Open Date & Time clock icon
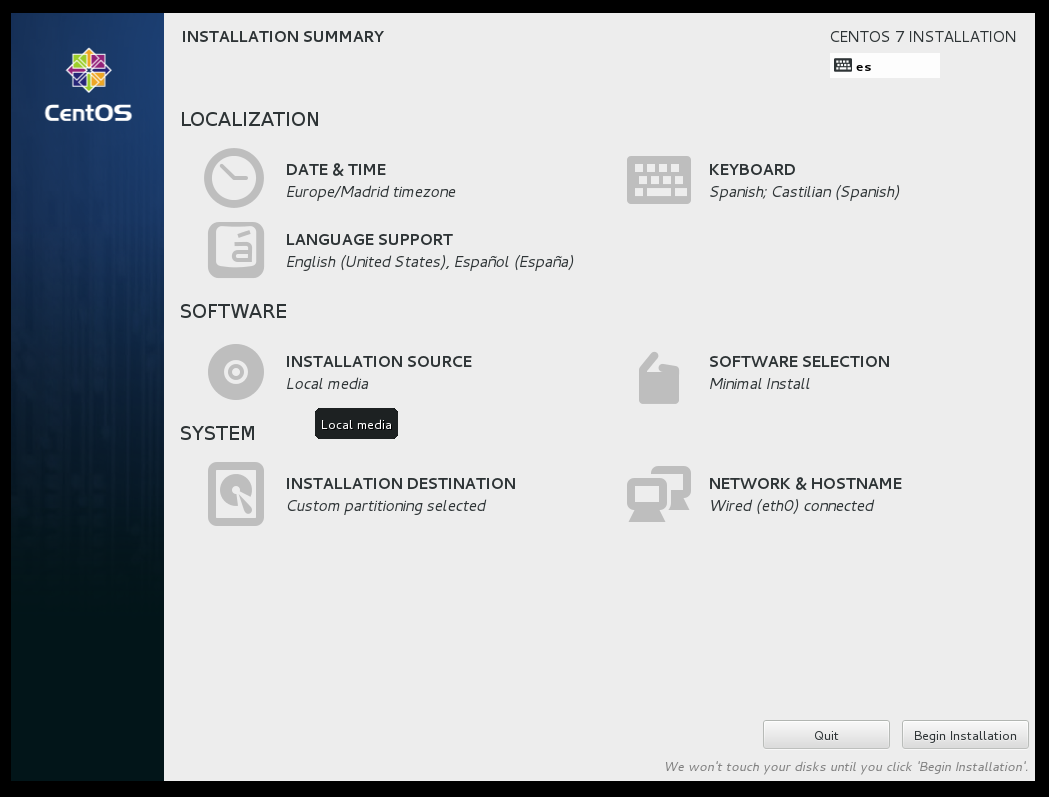This screenshot has width=1049, height=797. pyautogui.click(x=234, y=178)
